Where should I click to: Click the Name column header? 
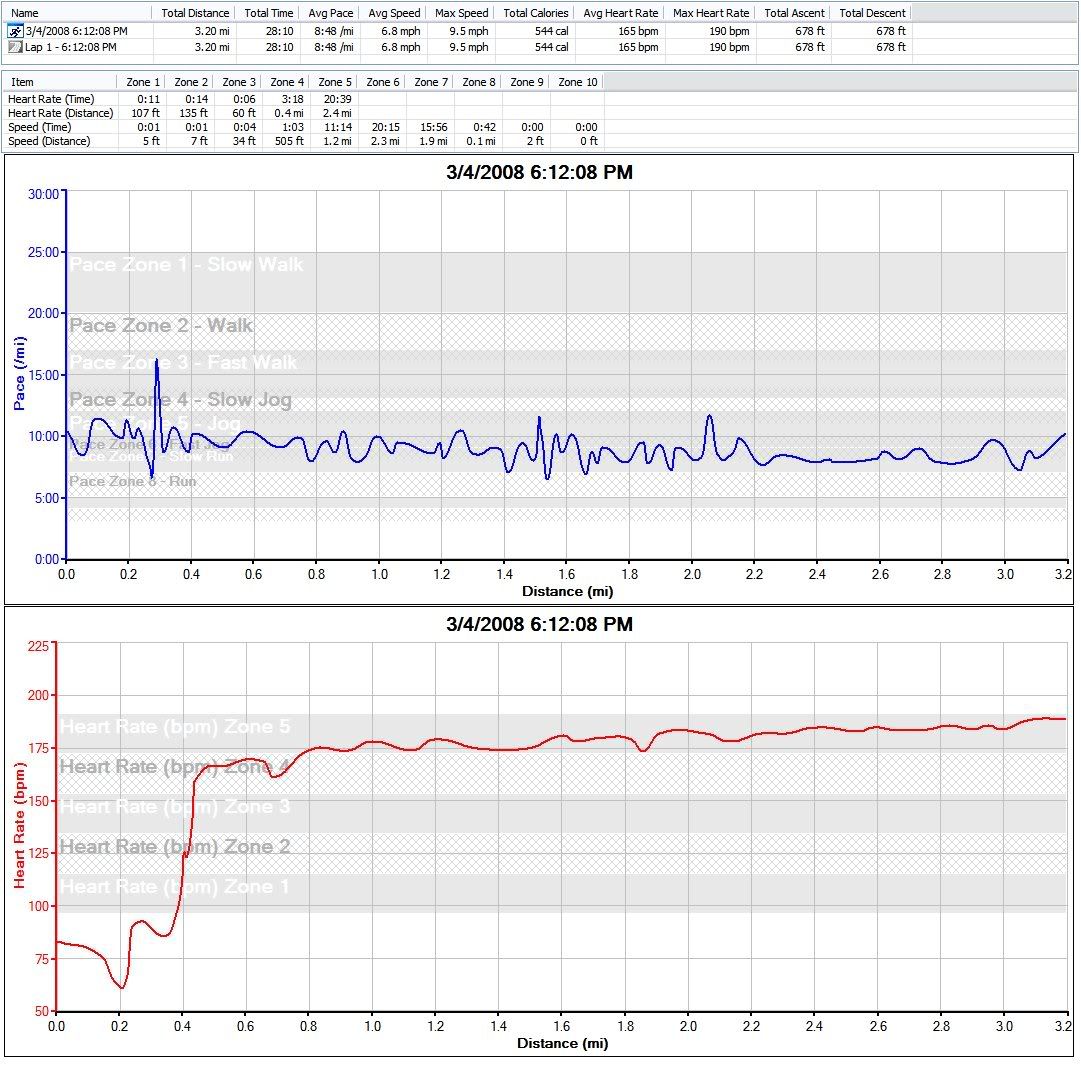click(x=24, y=13)
